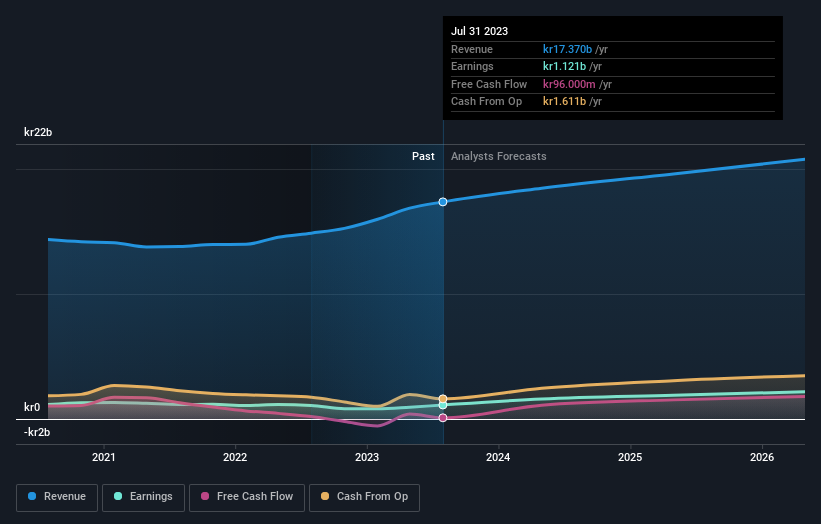Viewport: 821px width, 524px height.
Task: Click the 2023 x-axis label
Action: [x=367, y=457]
